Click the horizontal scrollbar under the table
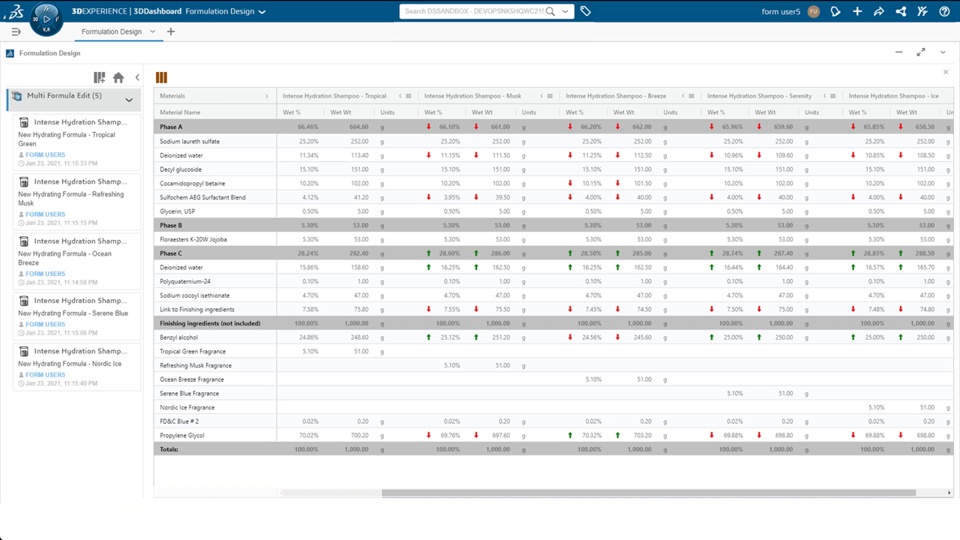The image size is (960, 540). point(649,493)
